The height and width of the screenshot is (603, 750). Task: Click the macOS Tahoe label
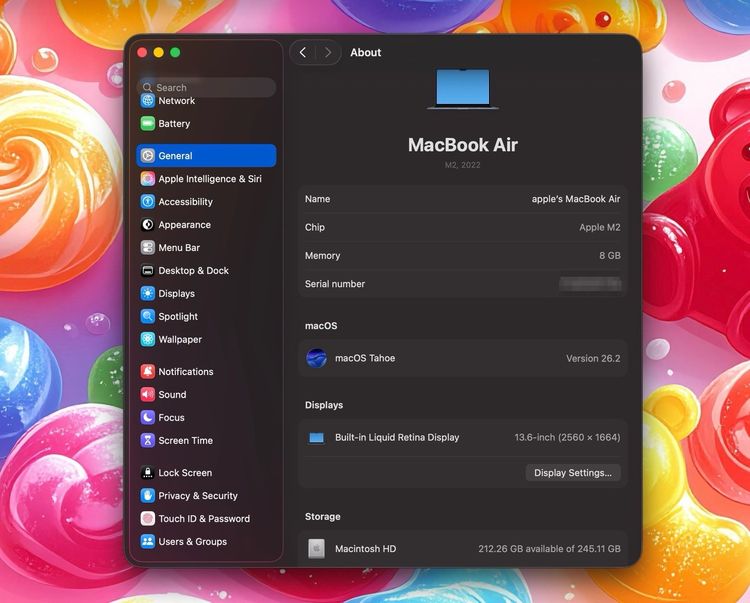pyautogui.click(x=365, y=358)
